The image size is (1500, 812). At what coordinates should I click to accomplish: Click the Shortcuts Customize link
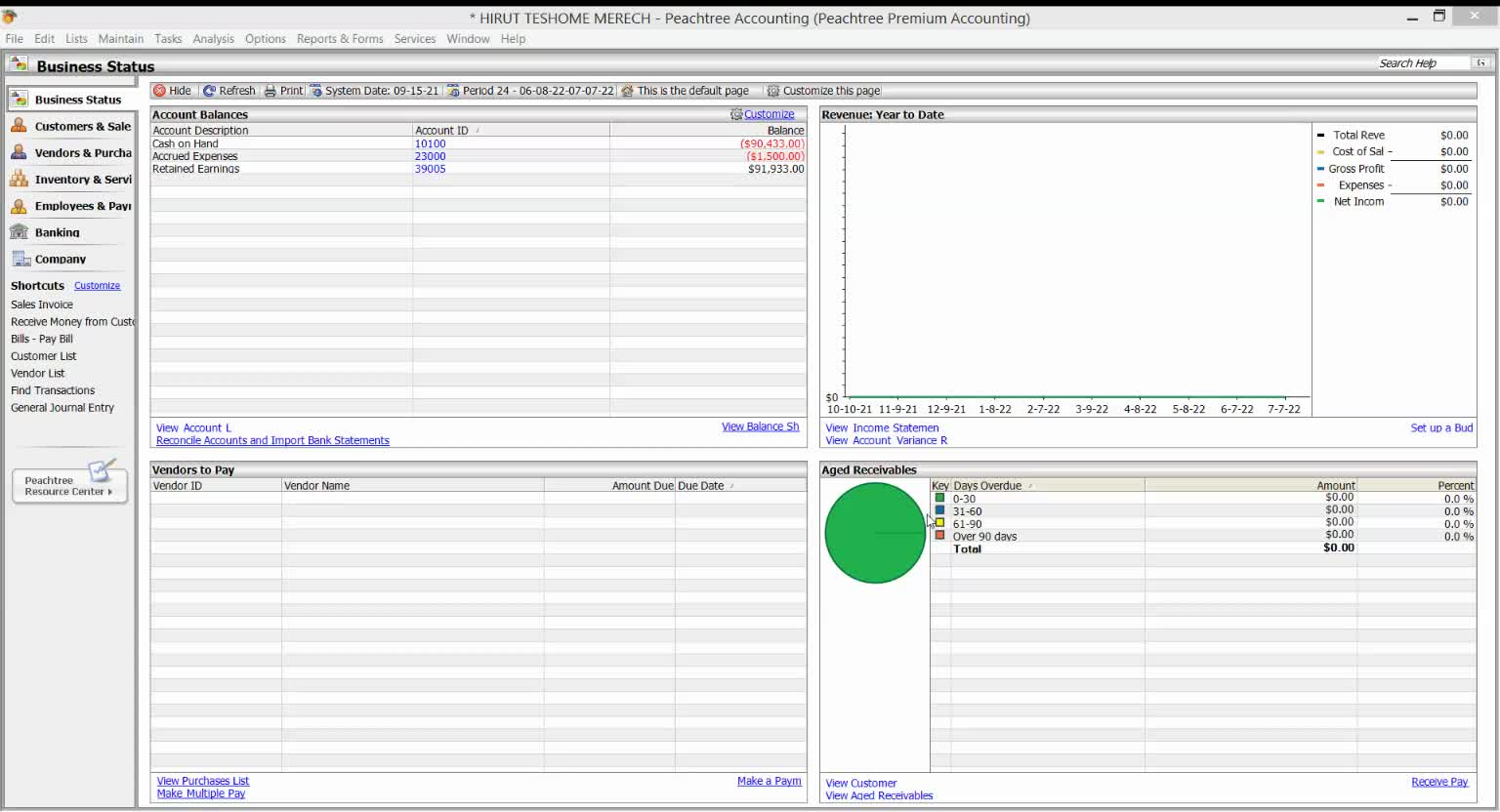point(97,286)
